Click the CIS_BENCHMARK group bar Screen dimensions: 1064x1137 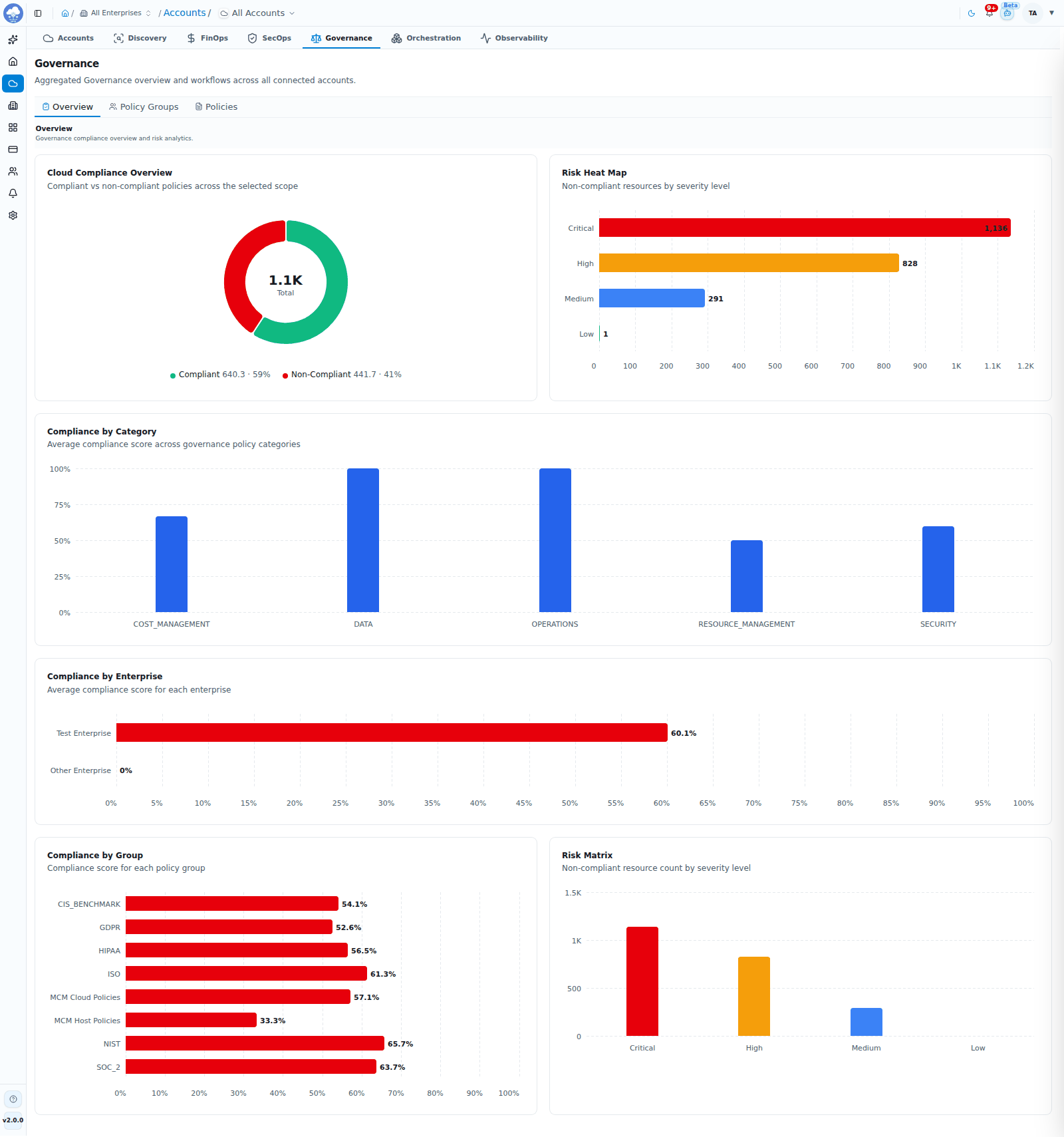[x=232, y=903]
